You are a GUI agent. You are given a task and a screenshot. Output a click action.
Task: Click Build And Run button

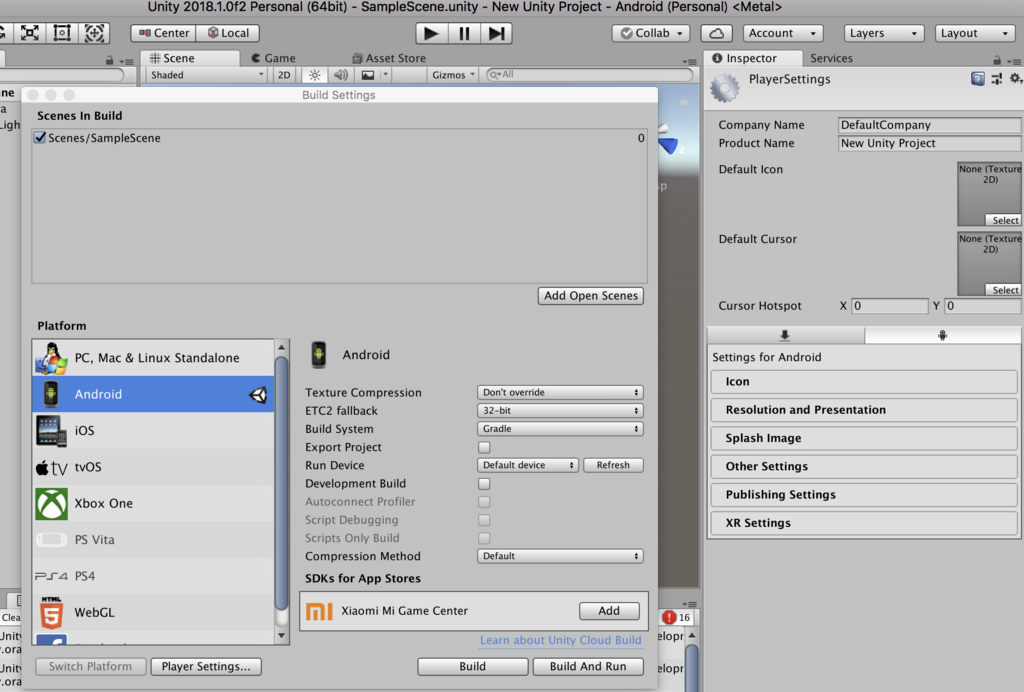point(588,667)
